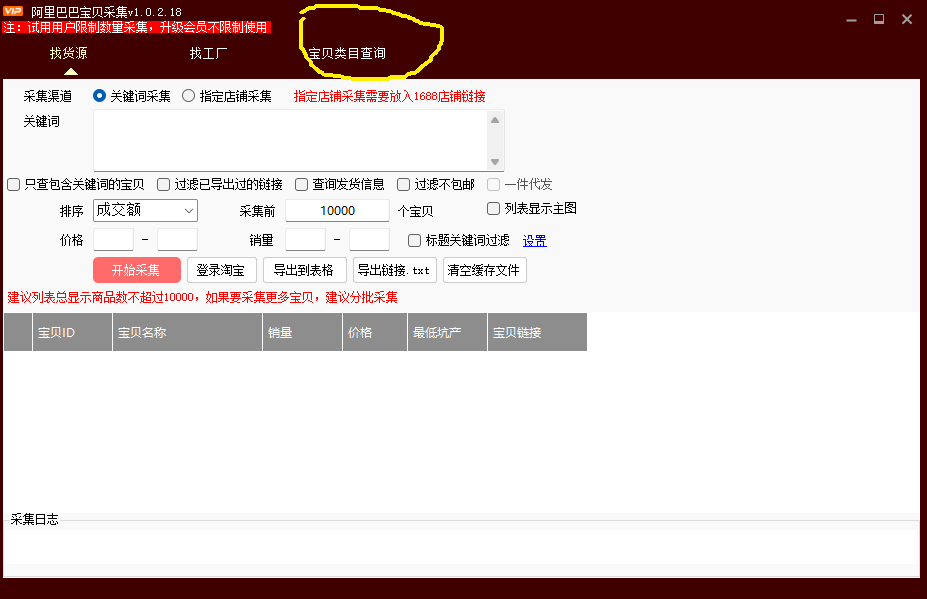Click the minimum 价格 field
927x599 pixels.
114,240
